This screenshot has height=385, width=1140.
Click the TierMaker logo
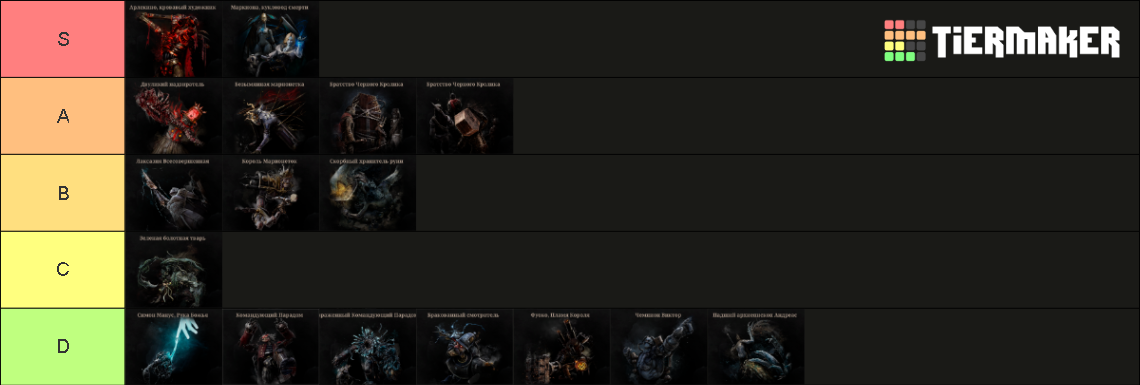click(x=1002, y=41)
